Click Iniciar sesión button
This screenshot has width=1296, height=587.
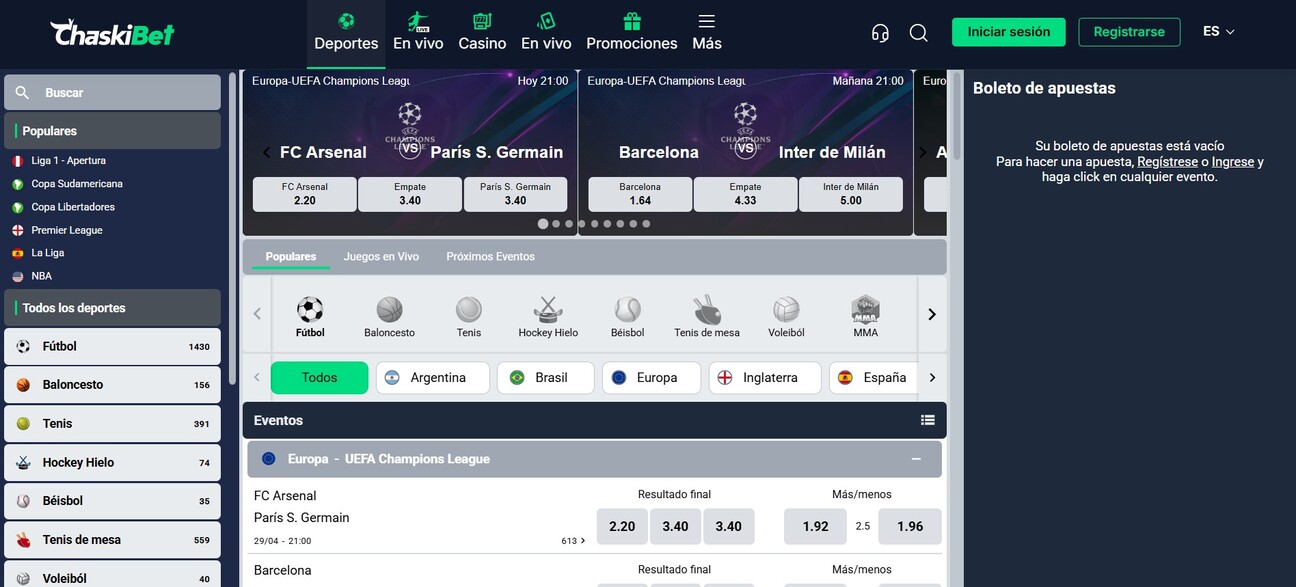click(x=1009, y=32)
